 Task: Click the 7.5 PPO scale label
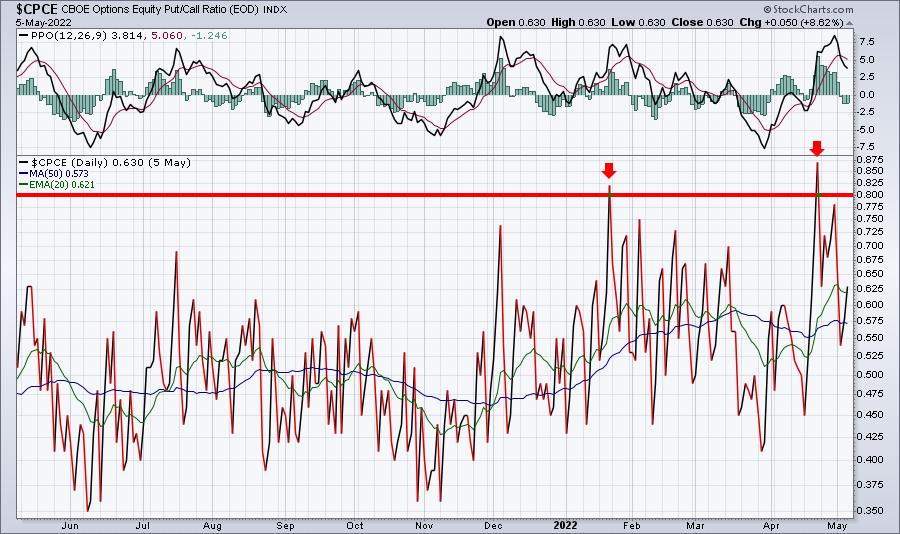(867, 42)
